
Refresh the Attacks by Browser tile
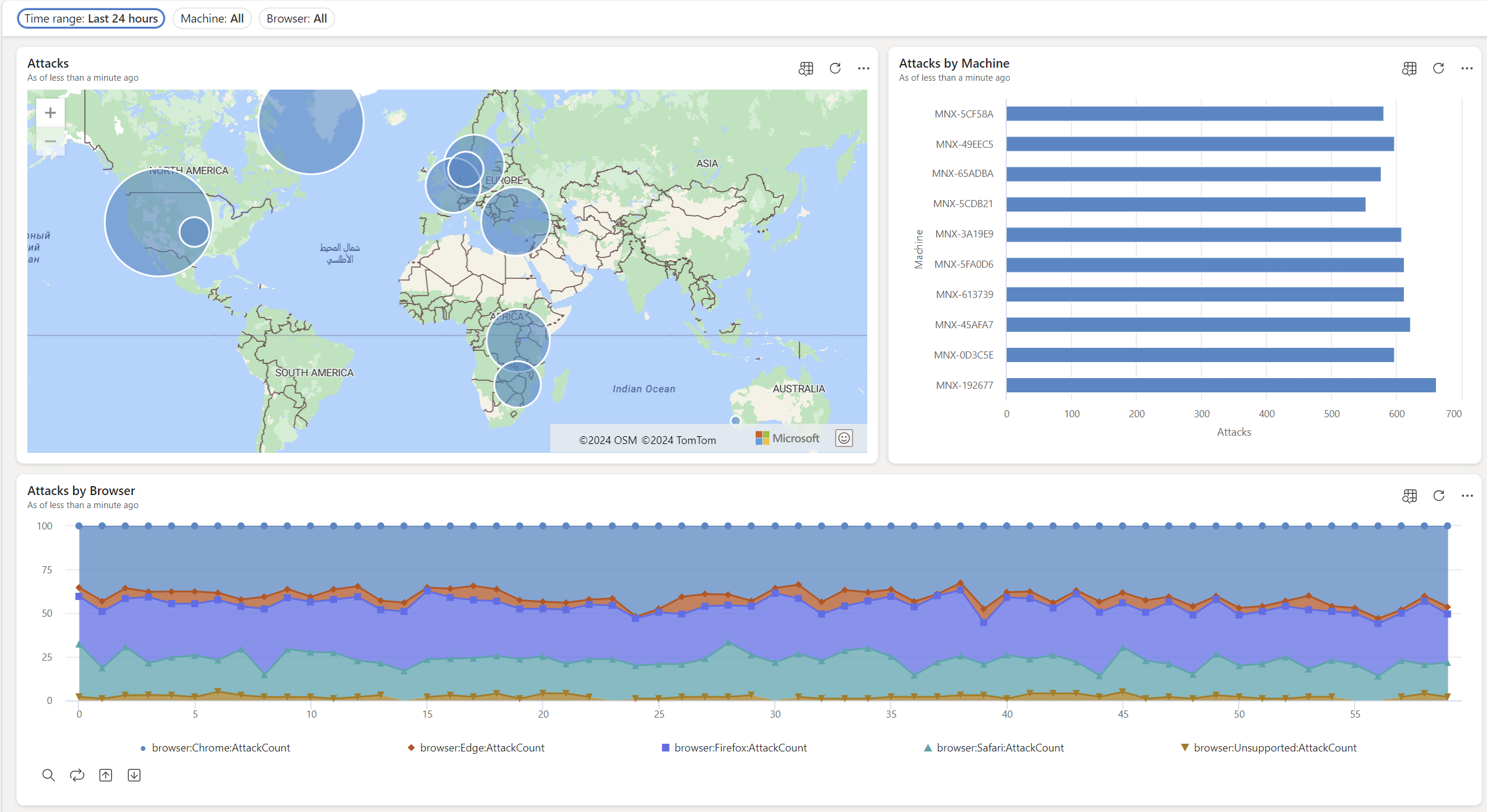point(1438,496)
